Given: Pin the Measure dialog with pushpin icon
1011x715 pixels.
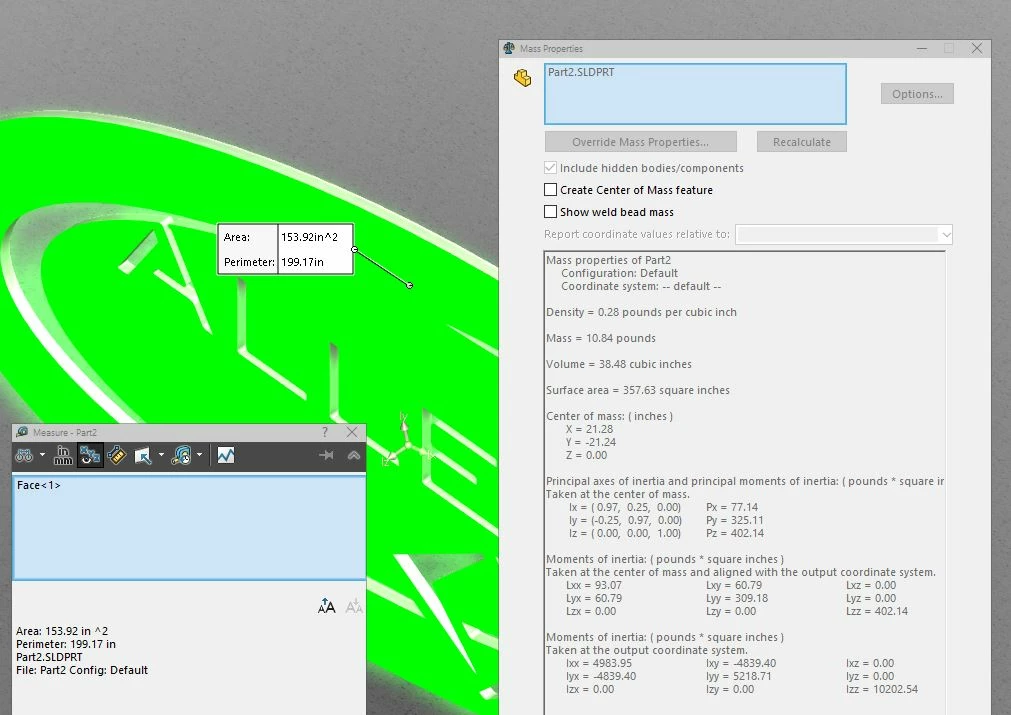Looking at the screenshot, I should pyautogui.click(x=326, y=455).
